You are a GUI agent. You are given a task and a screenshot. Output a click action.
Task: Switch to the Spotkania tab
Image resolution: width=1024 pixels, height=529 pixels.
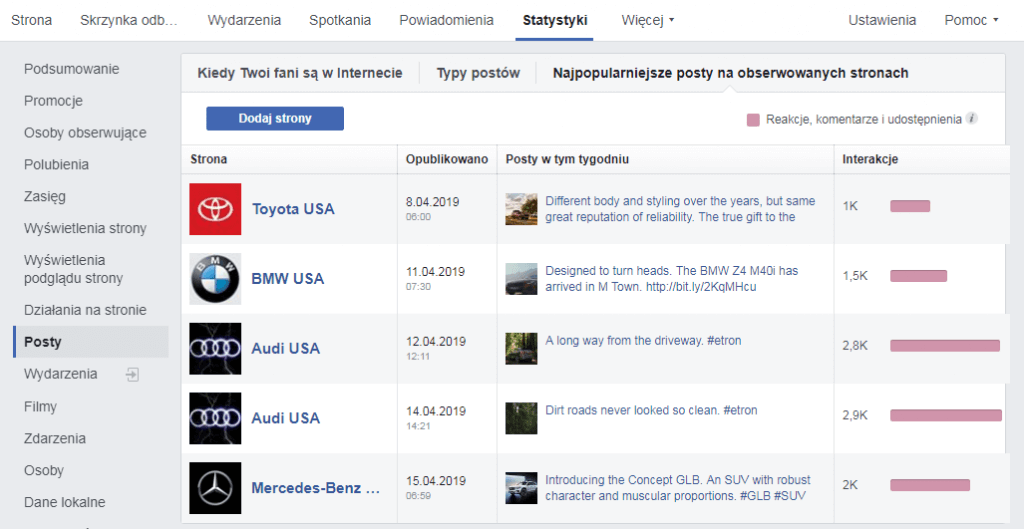(x=340, y=20)
